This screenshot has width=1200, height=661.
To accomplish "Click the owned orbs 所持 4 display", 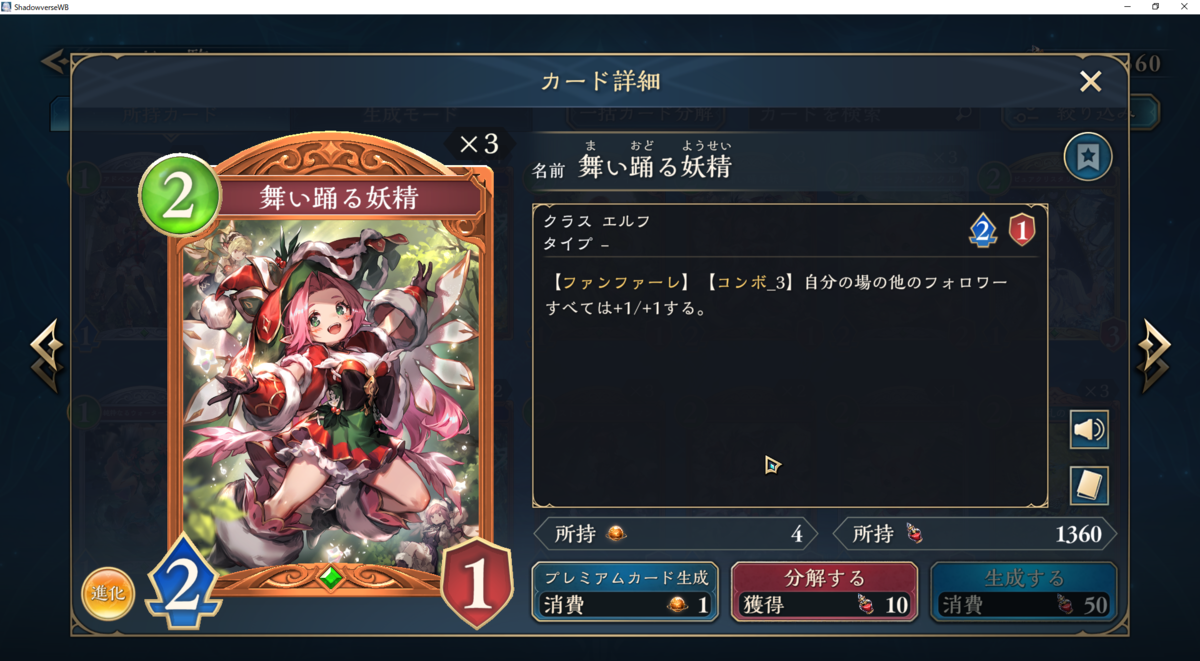I will pos(676,534).
